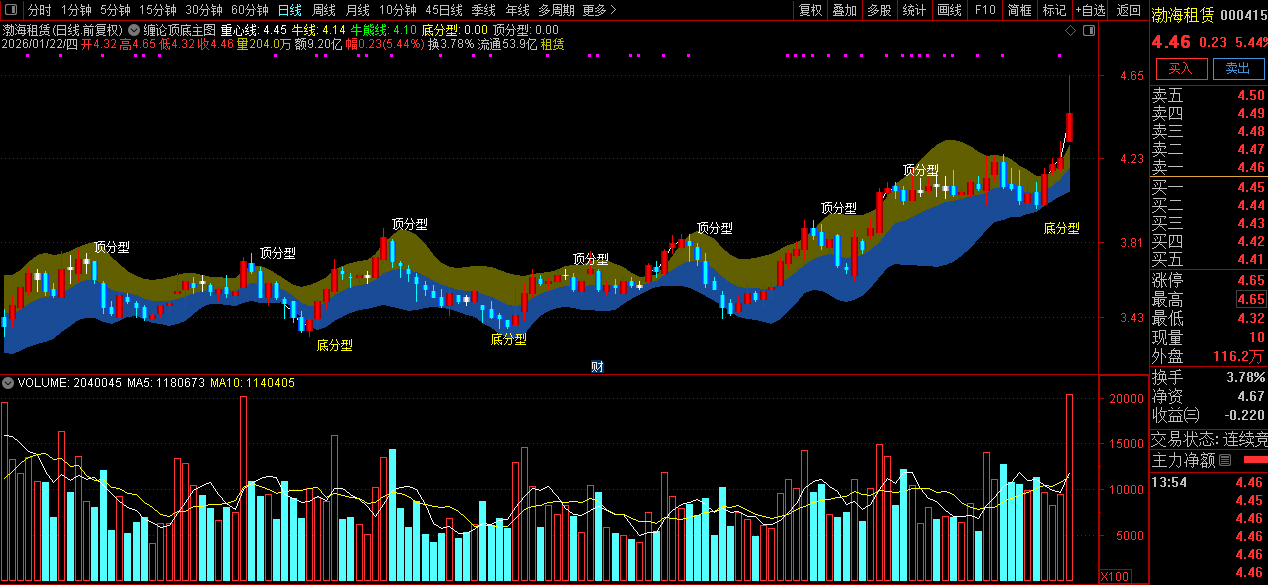Click the 渤海租赁 stock name in the quote panel
This screenshot has width=1268, height=585.
[1183, 14]
